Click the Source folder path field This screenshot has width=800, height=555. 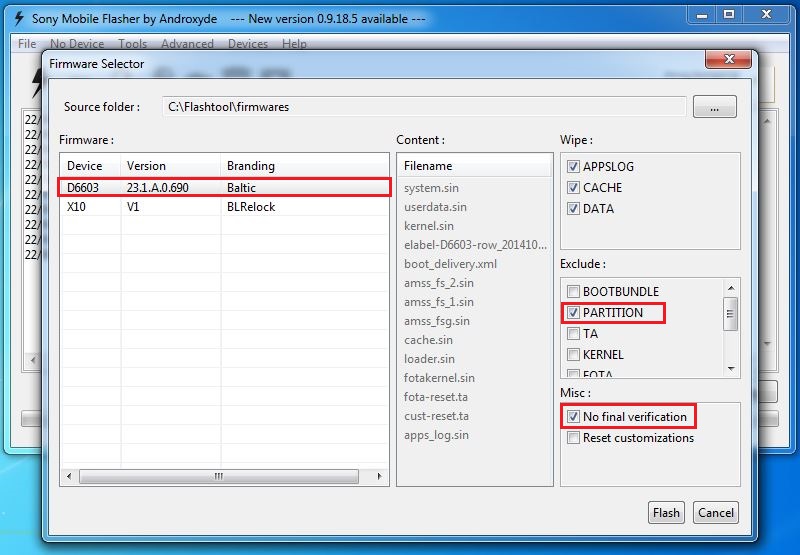point(424,107)
